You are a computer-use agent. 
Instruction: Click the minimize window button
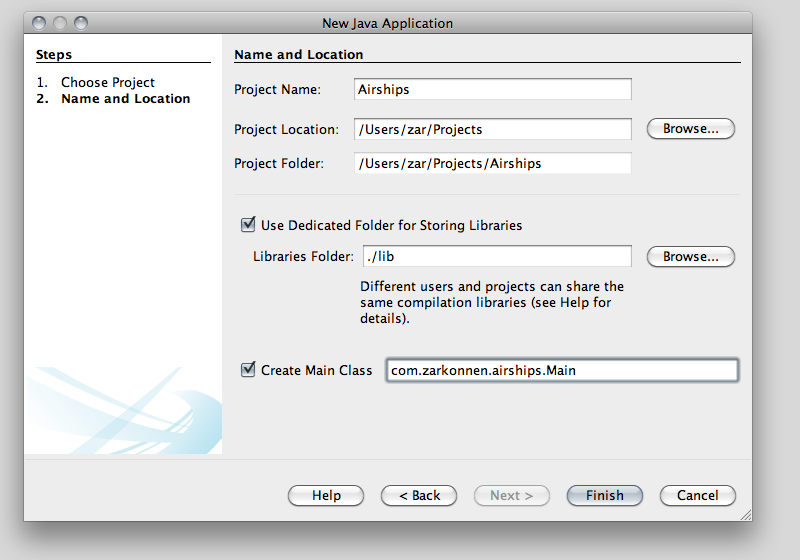[60, 23]
